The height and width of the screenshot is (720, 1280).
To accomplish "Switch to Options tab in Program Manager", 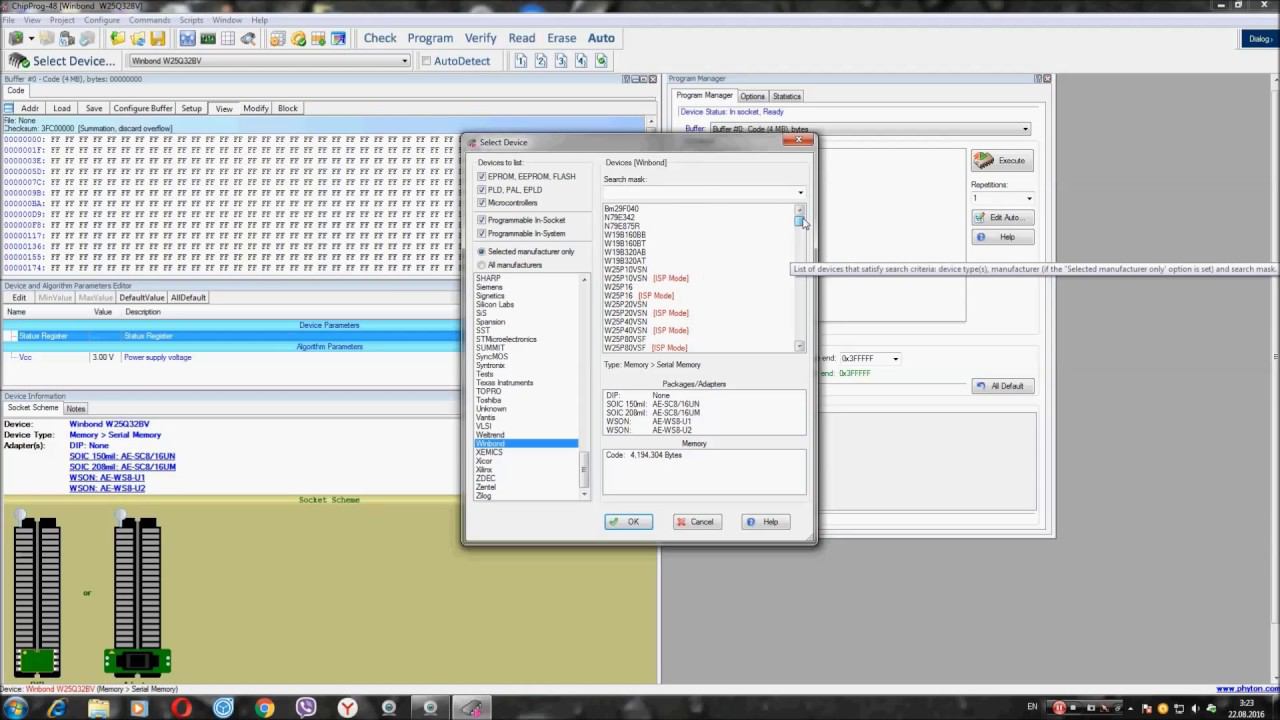I will pyautogui.click(x=752, y=96).
